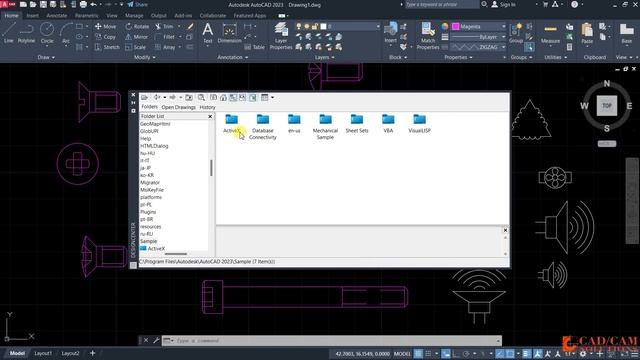640x360 pixels.
Task: Expand the Draw panel
Action: [x=46, y=58]
